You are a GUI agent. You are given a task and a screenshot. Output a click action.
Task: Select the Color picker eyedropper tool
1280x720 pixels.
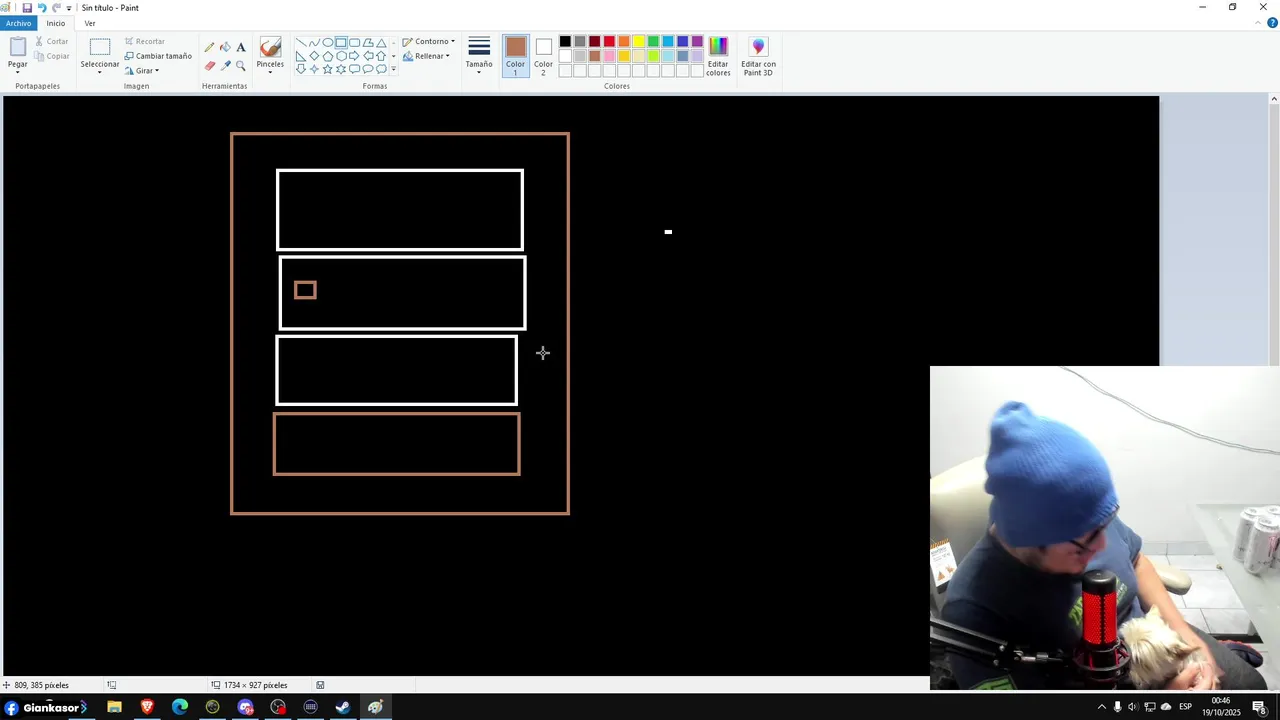(225, 65)
